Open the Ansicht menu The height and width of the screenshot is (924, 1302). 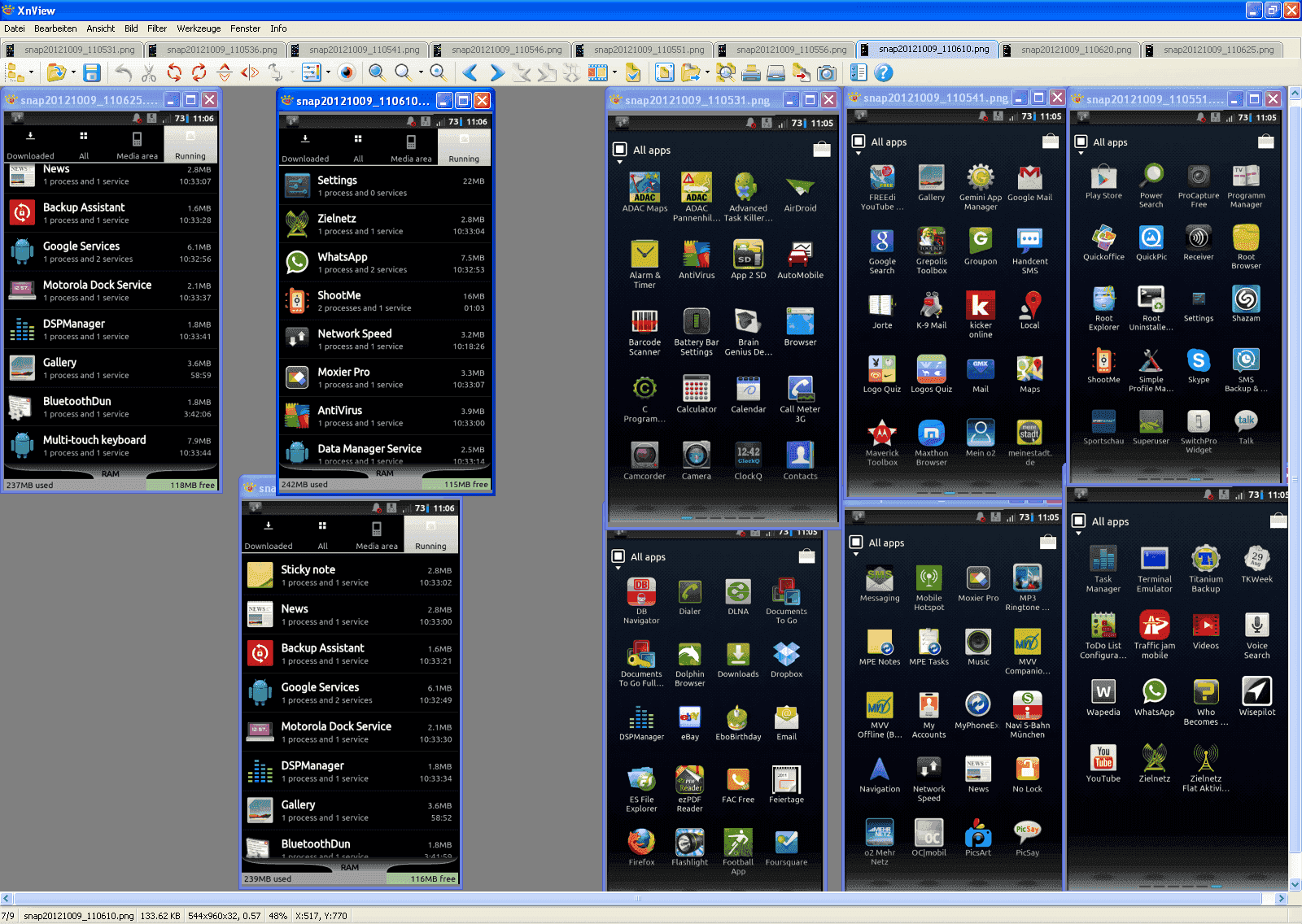101,28
